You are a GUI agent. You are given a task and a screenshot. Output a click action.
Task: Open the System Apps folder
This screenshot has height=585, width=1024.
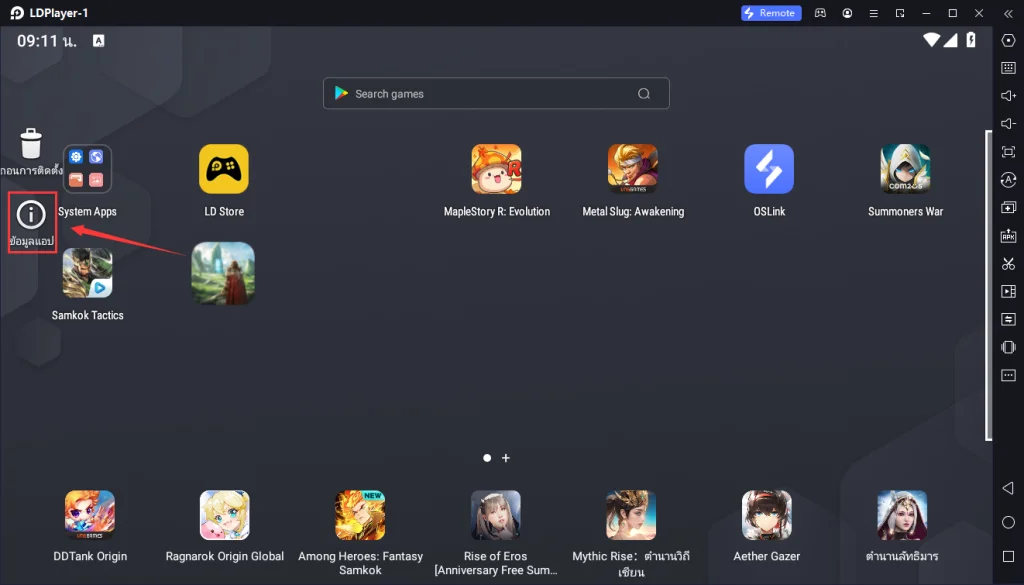tap(87, 169)
